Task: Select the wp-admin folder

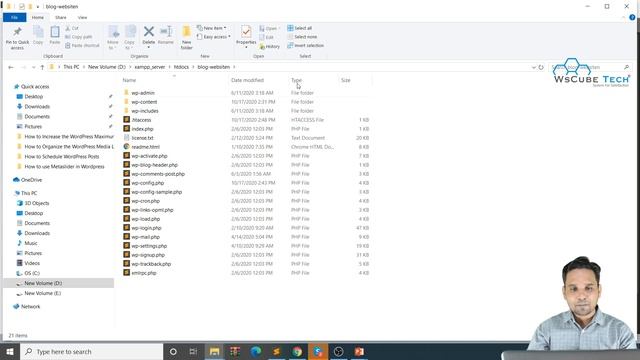Action: click(x=143, y=93)
